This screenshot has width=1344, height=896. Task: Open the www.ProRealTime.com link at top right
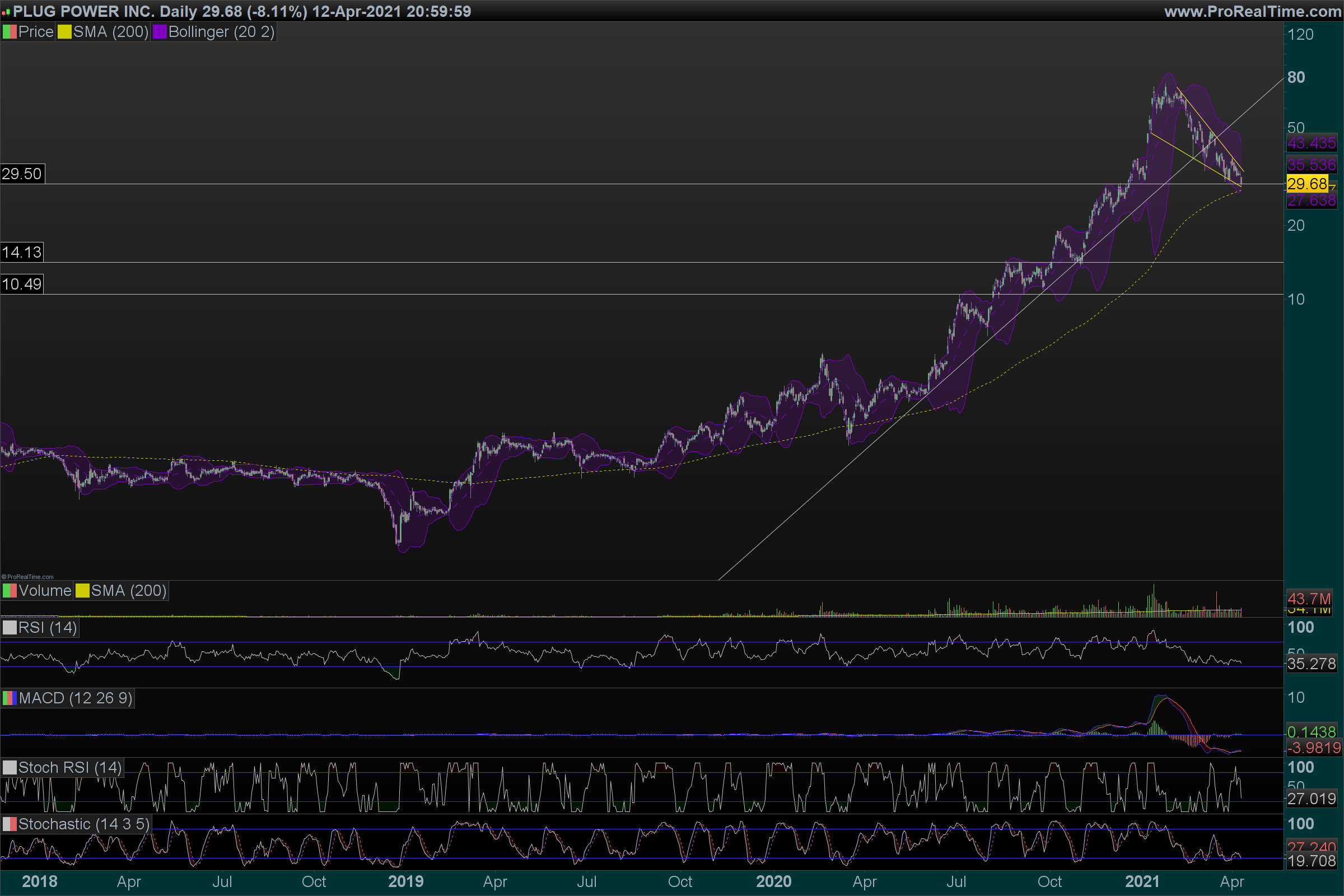tap(1253, 11)
